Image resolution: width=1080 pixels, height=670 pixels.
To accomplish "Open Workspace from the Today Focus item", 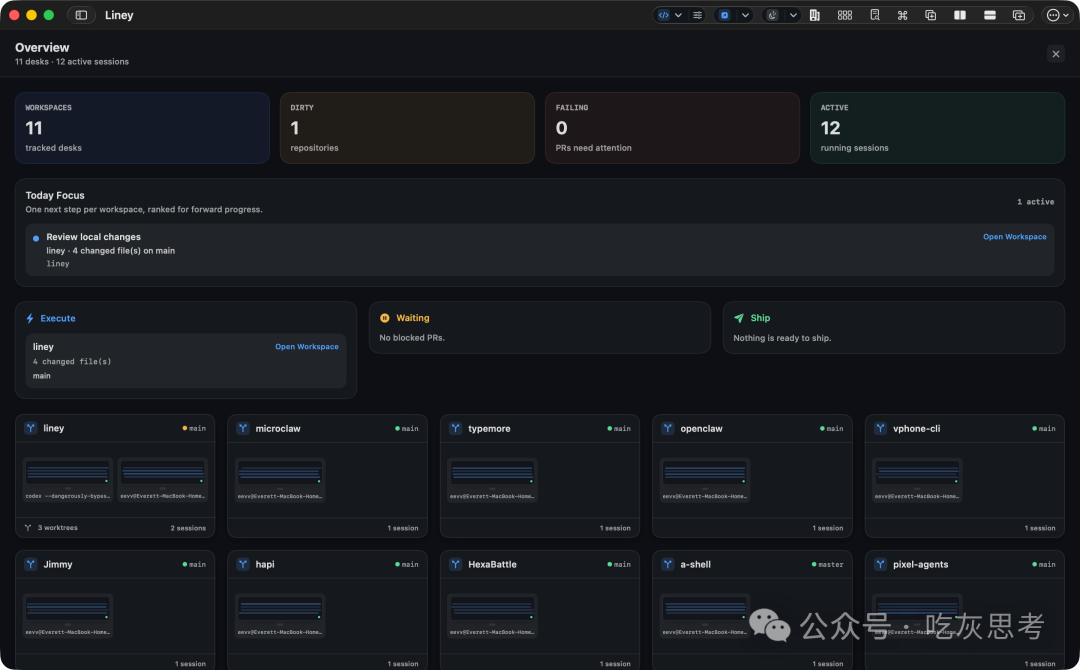I will coord(1015,237).
